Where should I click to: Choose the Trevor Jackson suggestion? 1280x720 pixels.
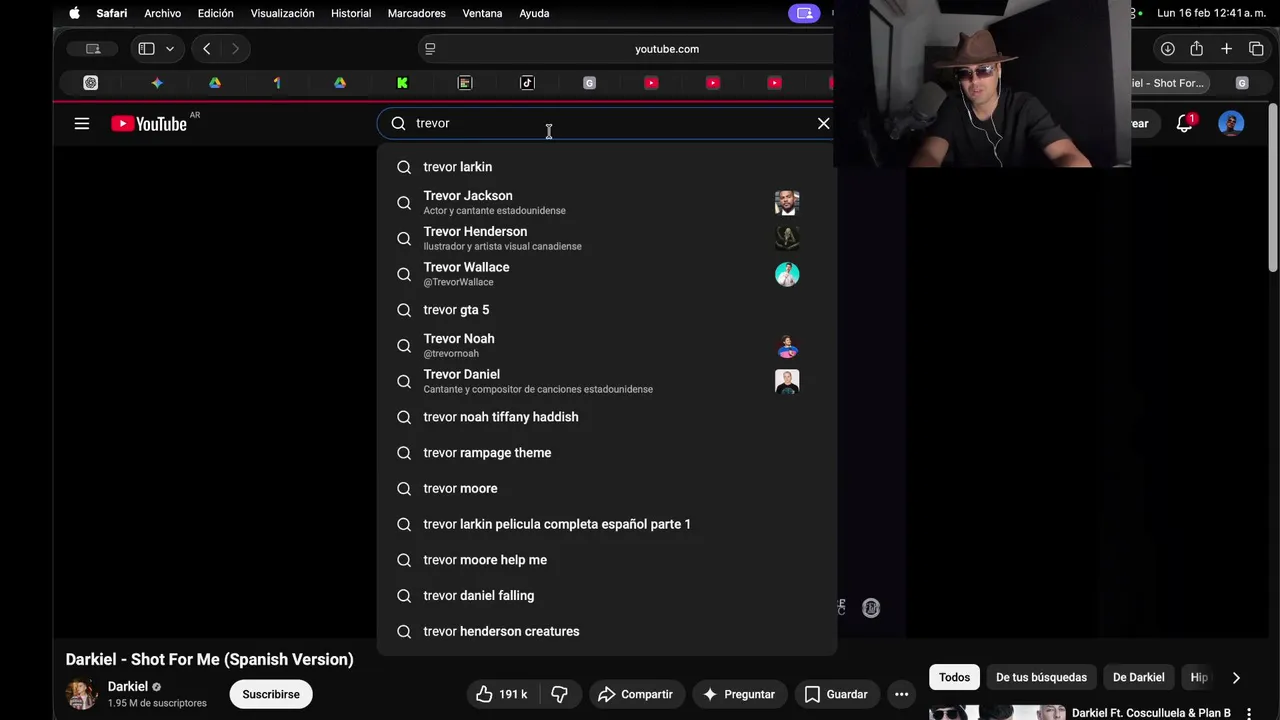[x=607, y=203]
